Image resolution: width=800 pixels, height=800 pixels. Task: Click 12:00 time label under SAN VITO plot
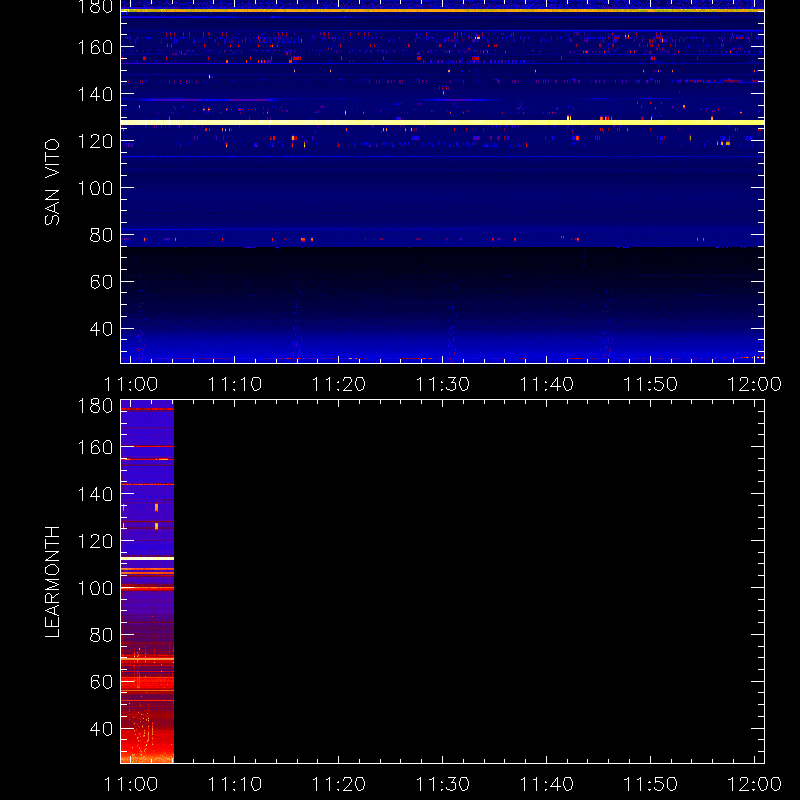click(x=754, y=384)
